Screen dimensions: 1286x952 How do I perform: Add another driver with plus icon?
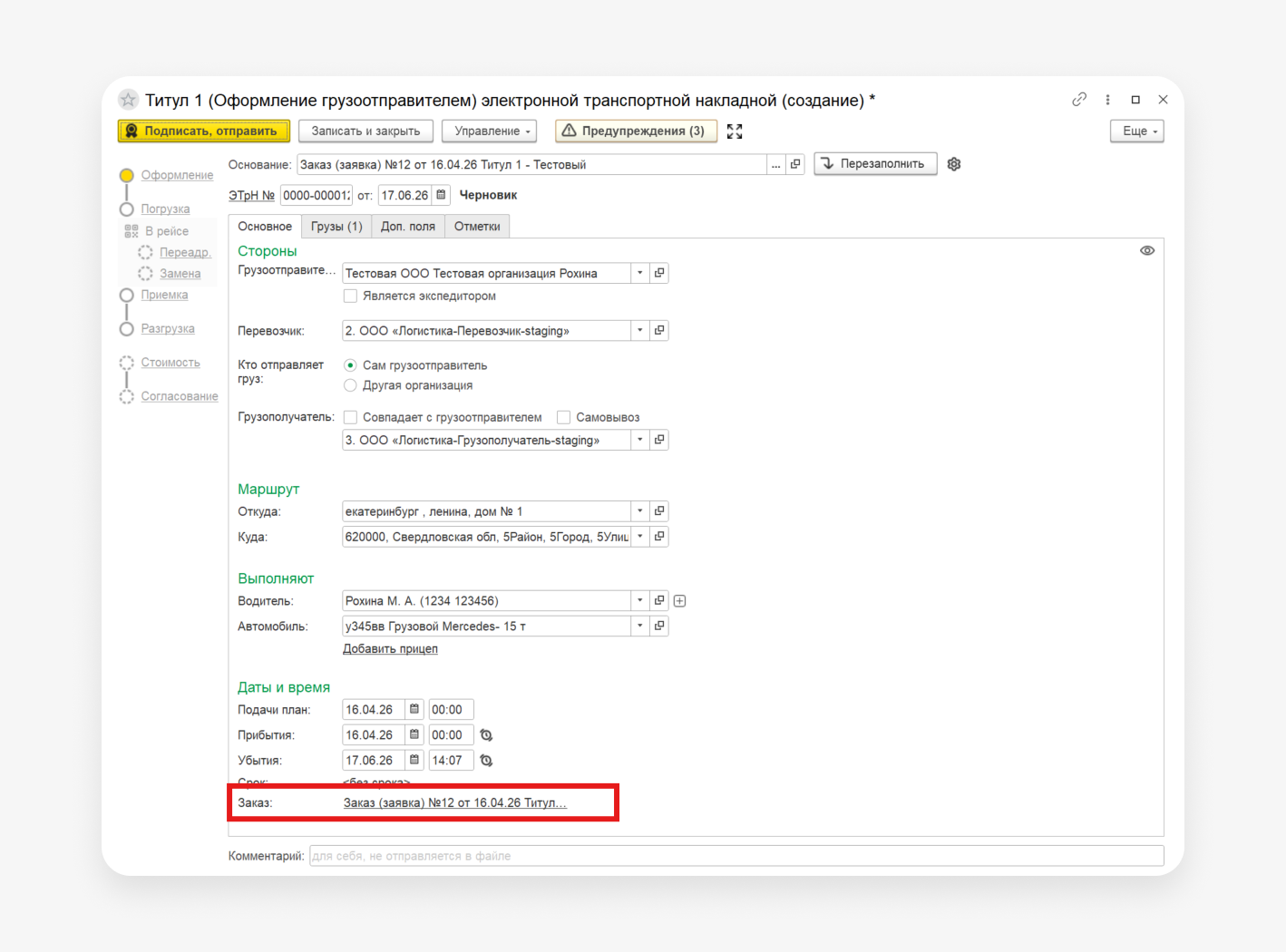[680, 601]
